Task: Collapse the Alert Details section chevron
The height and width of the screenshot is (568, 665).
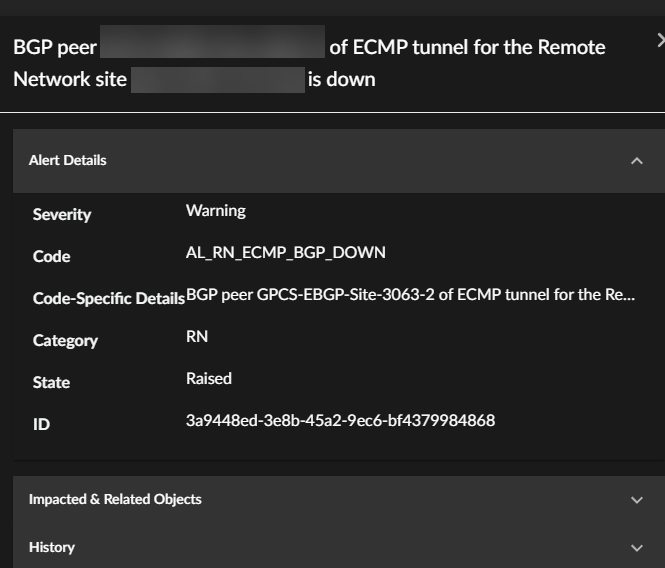Action: 637,161
